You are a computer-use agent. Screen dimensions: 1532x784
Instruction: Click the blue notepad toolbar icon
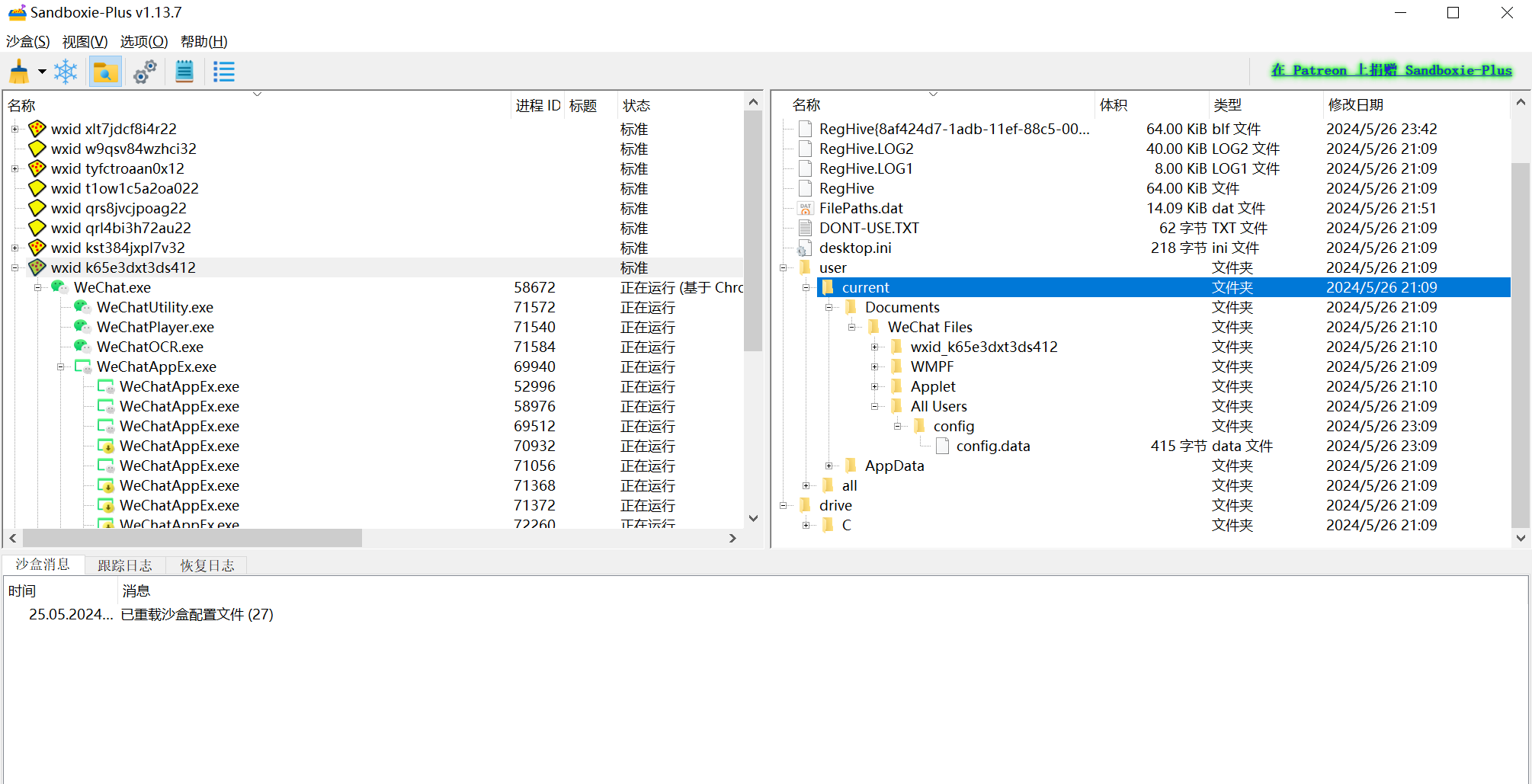pos(184,72)
